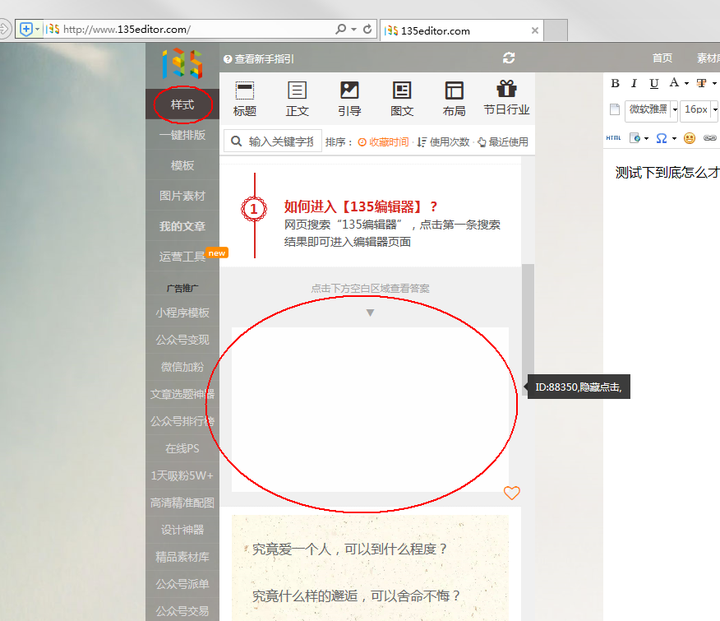Open the 图文 style category
This screenshot has height=621, width=720.
tap(402, 99)
